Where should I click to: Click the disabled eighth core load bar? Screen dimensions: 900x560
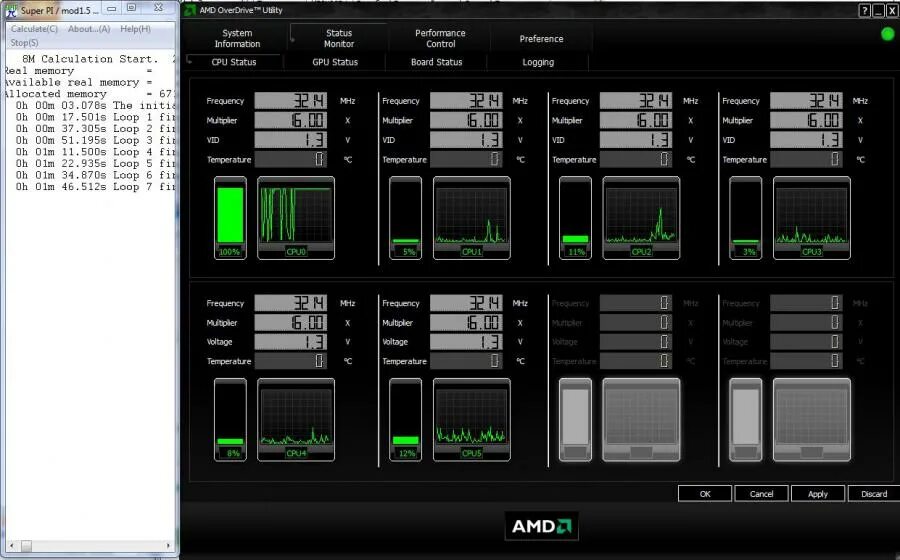745,419
